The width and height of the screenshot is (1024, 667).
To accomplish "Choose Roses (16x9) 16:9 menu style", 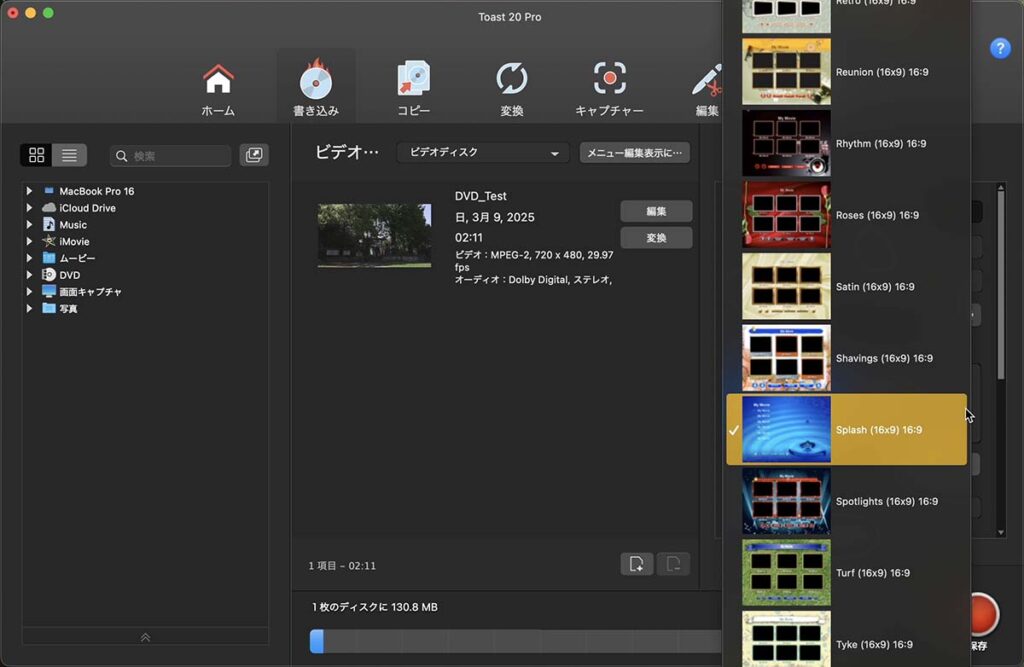I will coord(846,215).
